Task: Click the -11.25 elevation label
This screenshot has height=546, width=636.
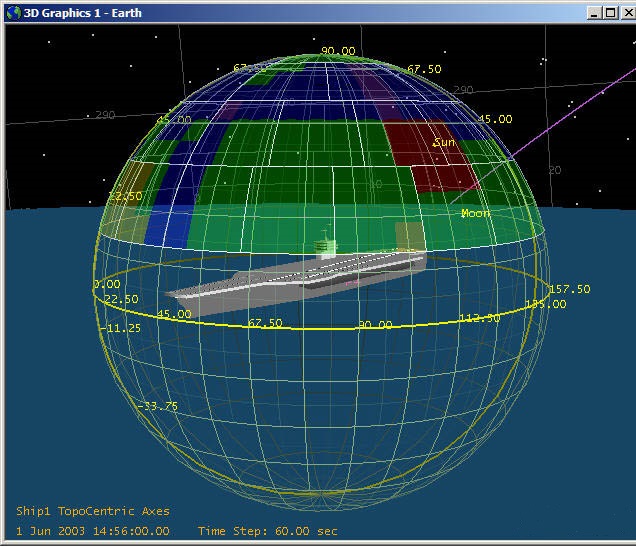Action: (120, 328)
